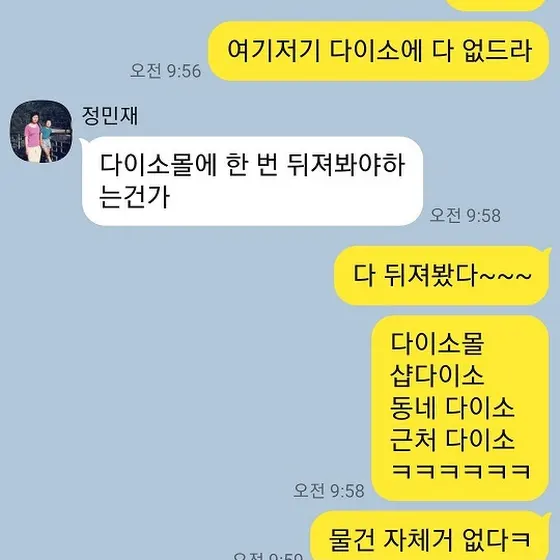
Task: Click the word 없드라 in yellow message
Action: tap(497, 50)
